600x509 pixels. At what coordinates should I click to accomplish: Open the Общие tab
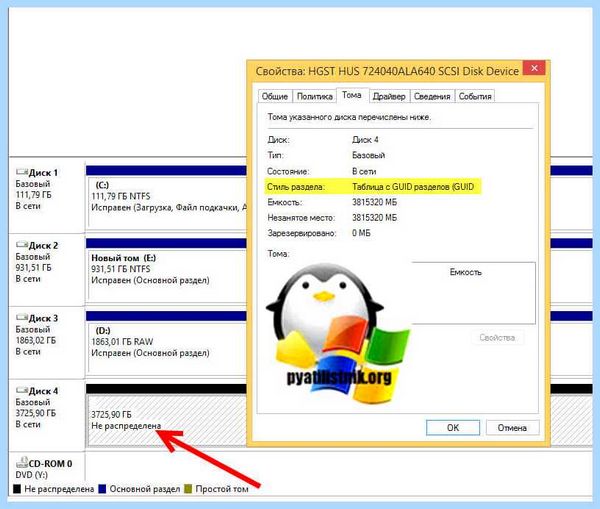click(x=275, y=96)
